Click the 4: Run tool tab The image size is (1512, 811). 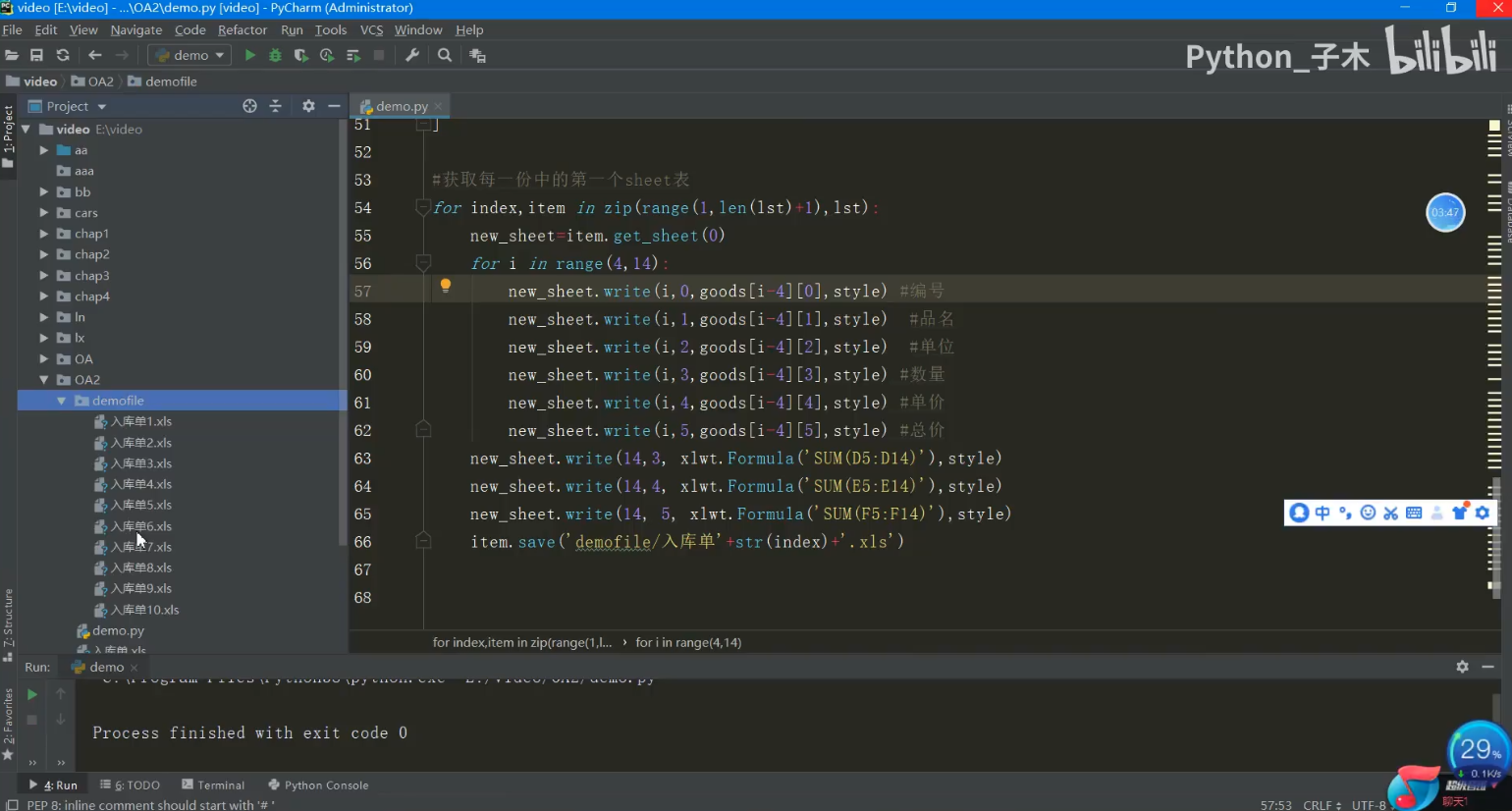(x=53, y=784)
